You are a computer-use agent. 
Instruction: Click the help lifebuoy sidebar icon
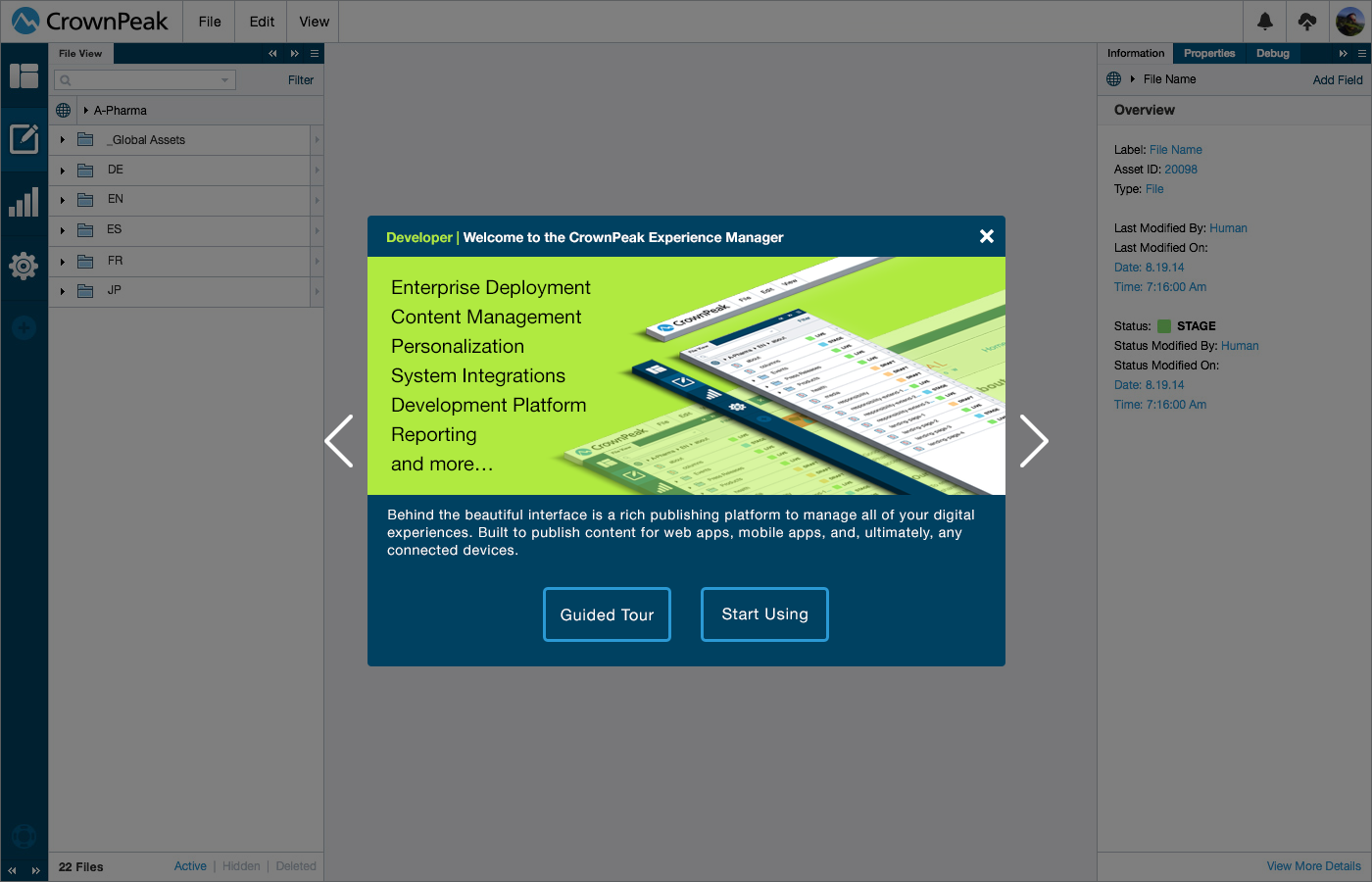[x=24, y=836]
